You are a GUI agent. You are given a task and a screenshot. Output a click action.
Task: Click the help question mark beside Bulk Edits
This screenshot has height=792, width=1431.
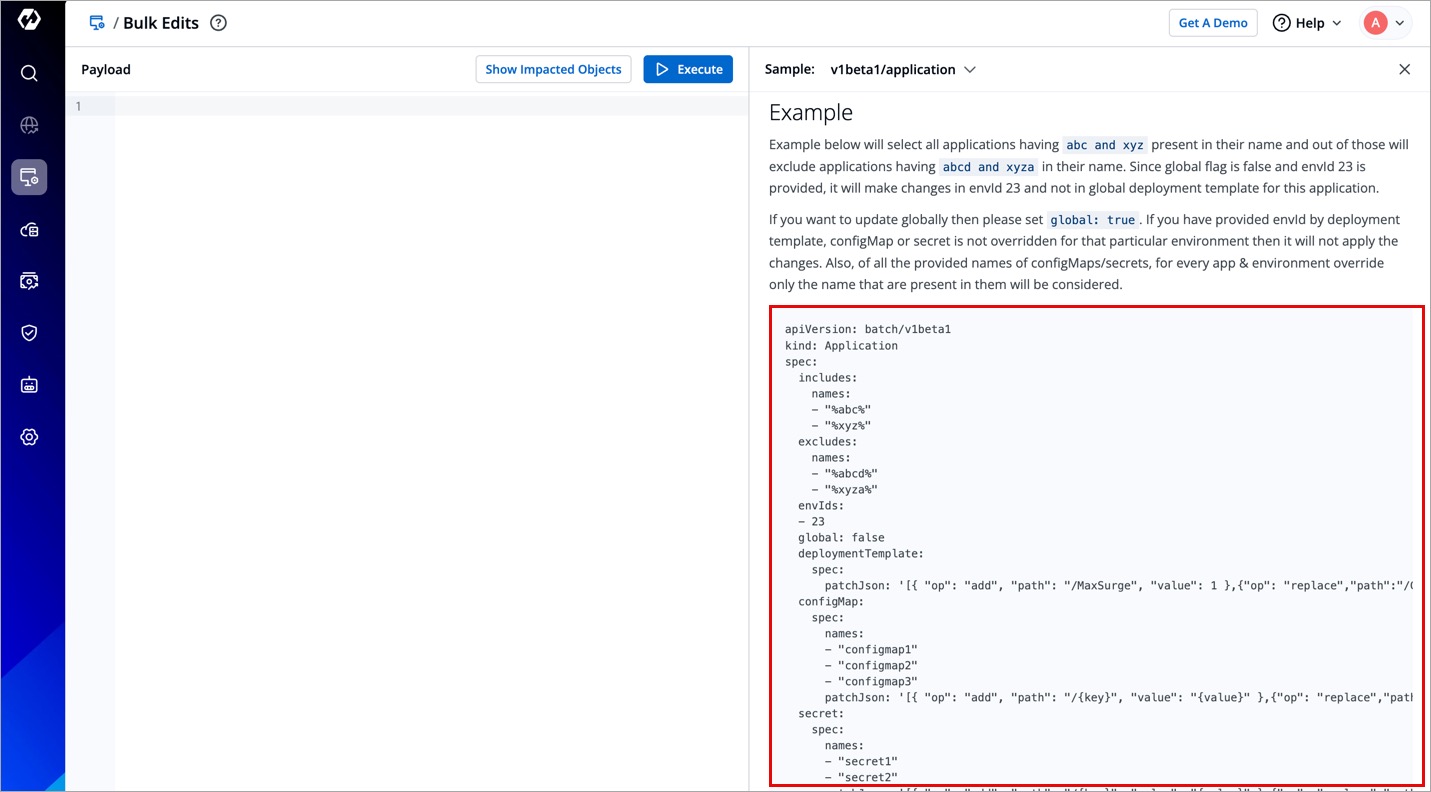(x=218, y=23)
